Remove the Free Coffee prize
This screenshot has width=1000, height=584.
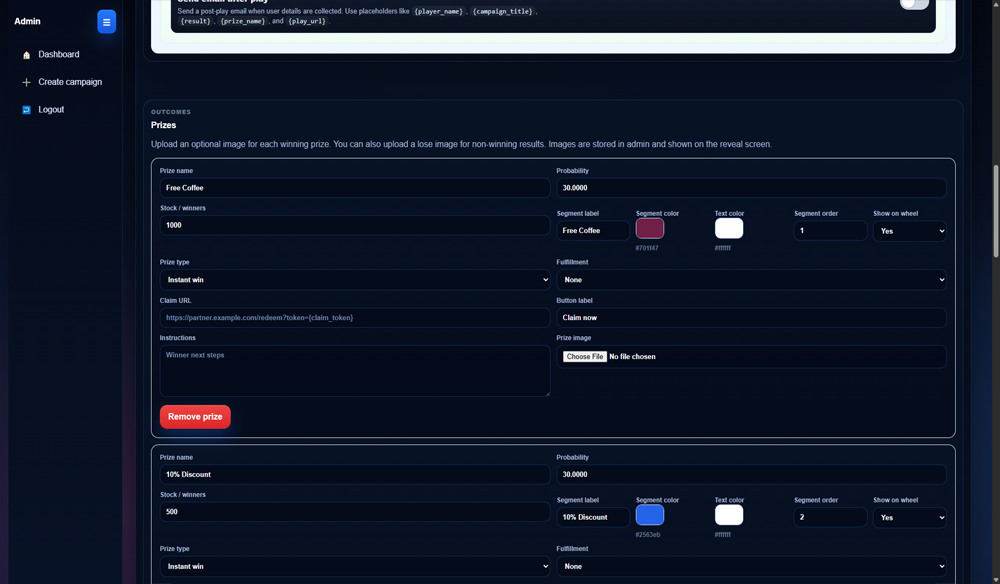tap(195, 417)
